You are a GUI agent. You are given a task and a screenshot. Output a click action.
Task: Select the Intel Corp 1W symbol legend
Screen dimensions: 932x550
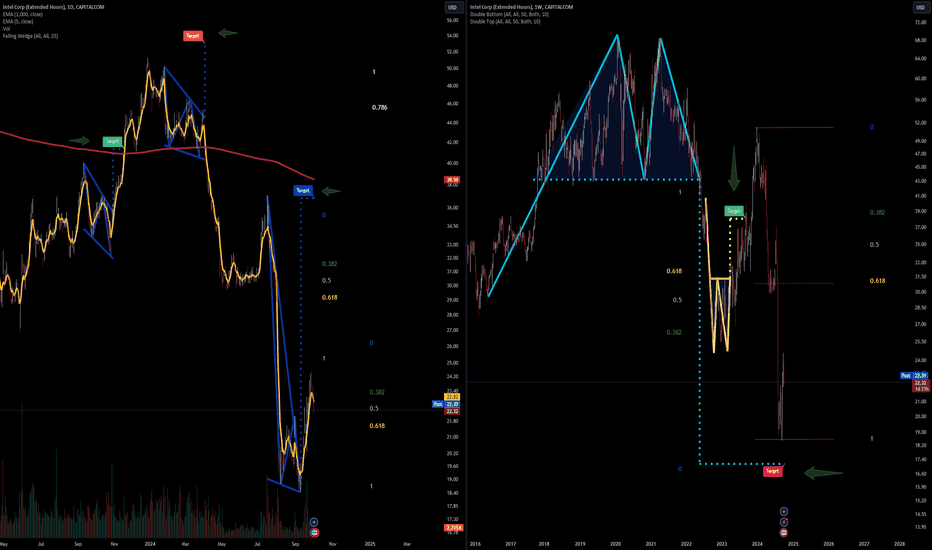click(521, 7)
